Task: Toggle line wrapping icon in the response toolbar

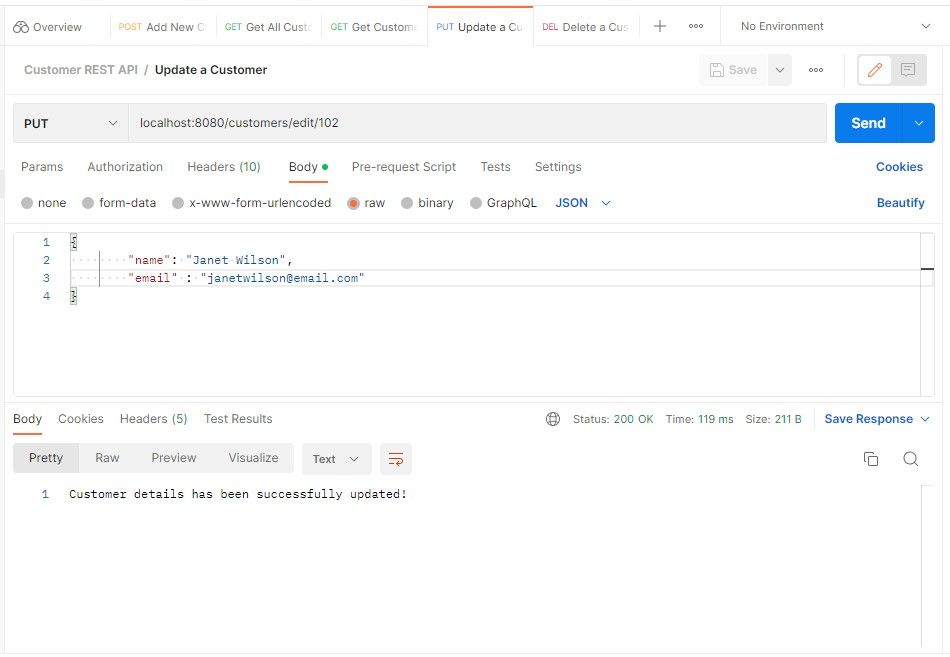Action: coord(396,458)
